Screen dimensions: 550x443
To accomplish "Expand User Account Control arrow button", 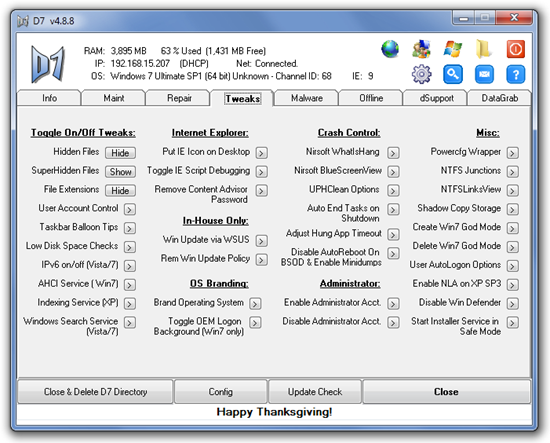I will click(130, 209).
